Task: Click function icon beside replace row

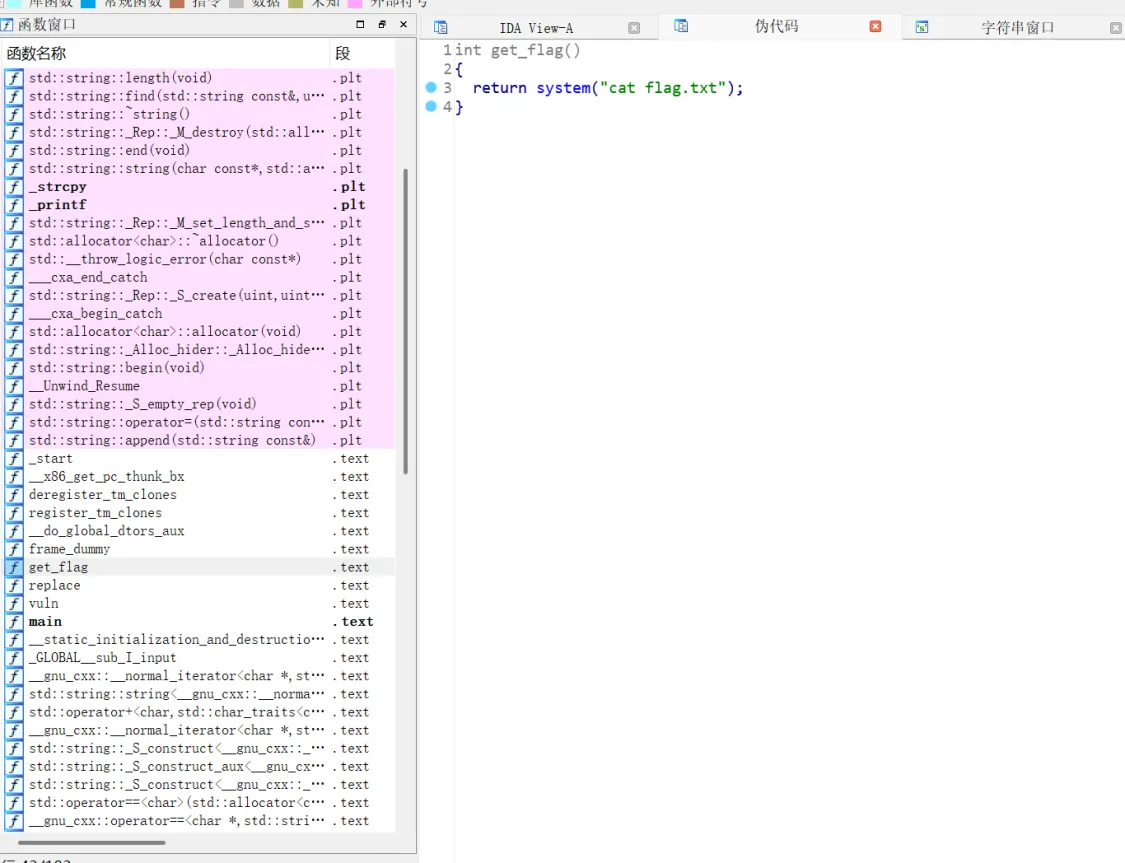Action: tap(14, 585)
